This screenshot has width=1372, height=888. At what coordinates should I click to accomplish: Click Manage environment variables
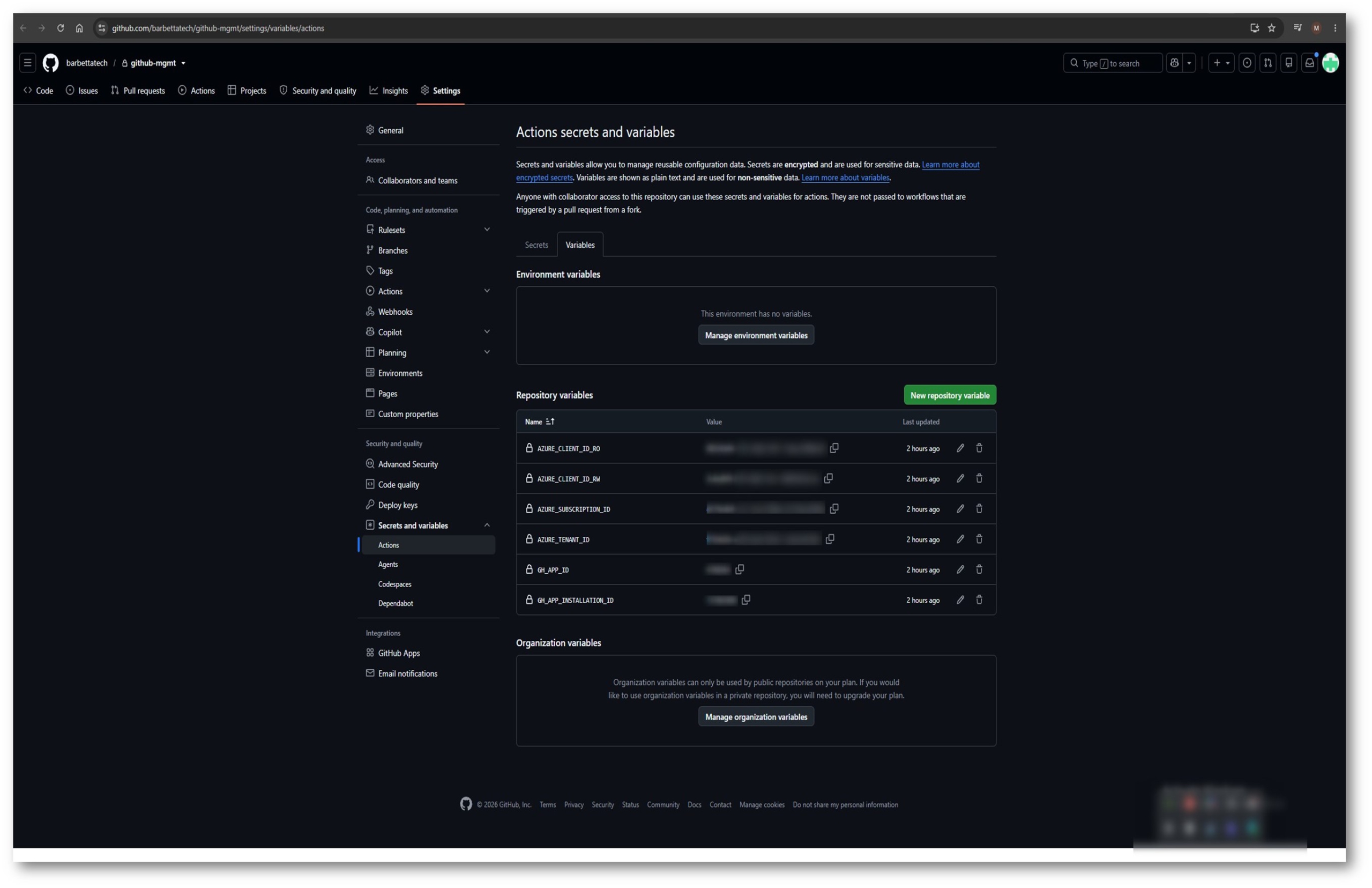(756, 335)
